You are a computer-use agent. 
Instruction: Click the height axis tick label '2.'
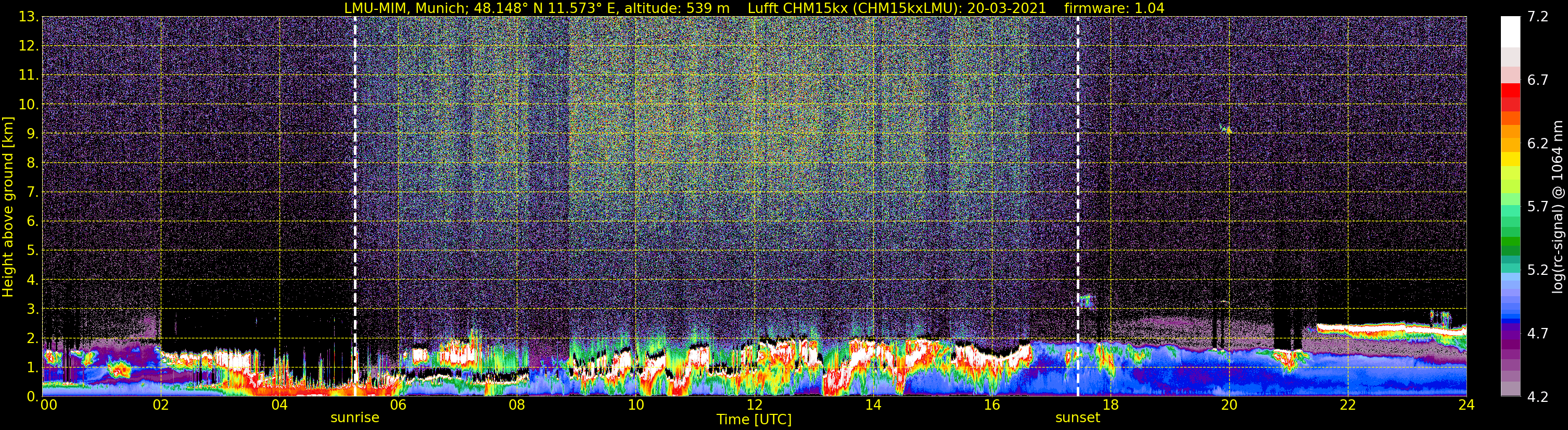tap(33, 338)
